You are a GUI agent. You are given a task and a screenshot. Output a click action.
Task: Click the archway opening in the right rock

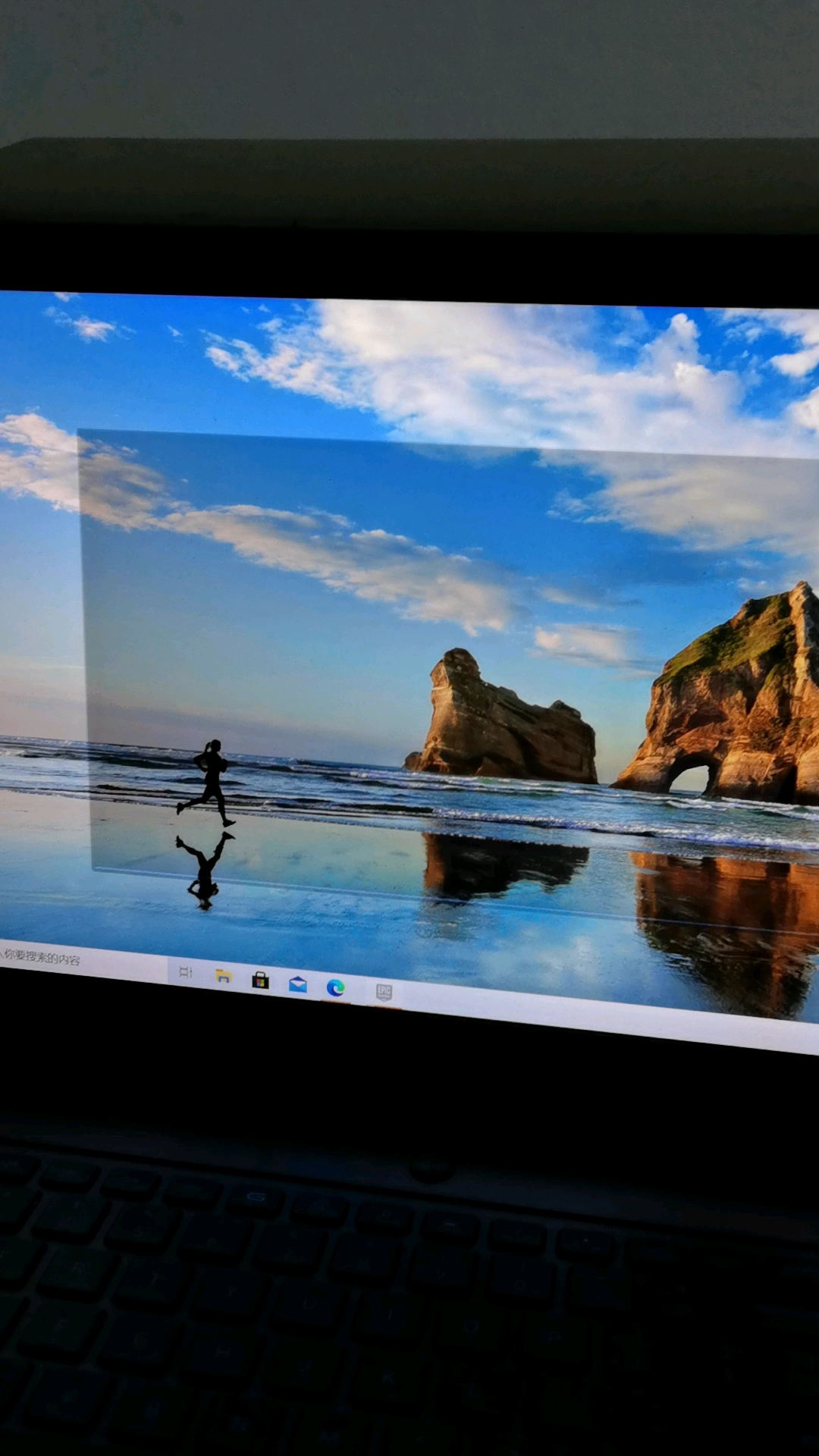(690, 778)
